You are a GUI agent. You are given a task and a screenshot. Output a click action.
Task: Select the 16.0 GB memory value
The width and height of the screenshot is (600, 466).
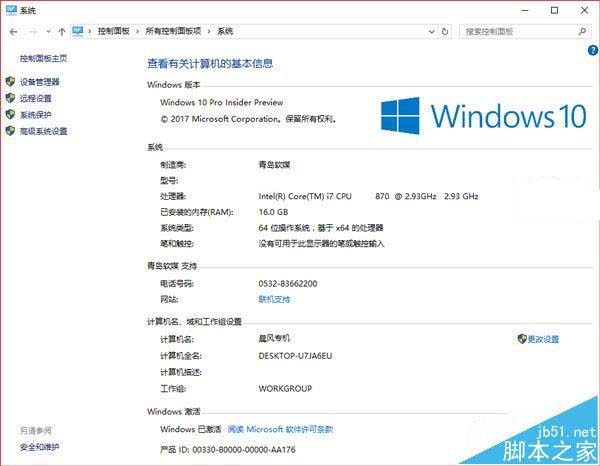(x=273, y=212)
